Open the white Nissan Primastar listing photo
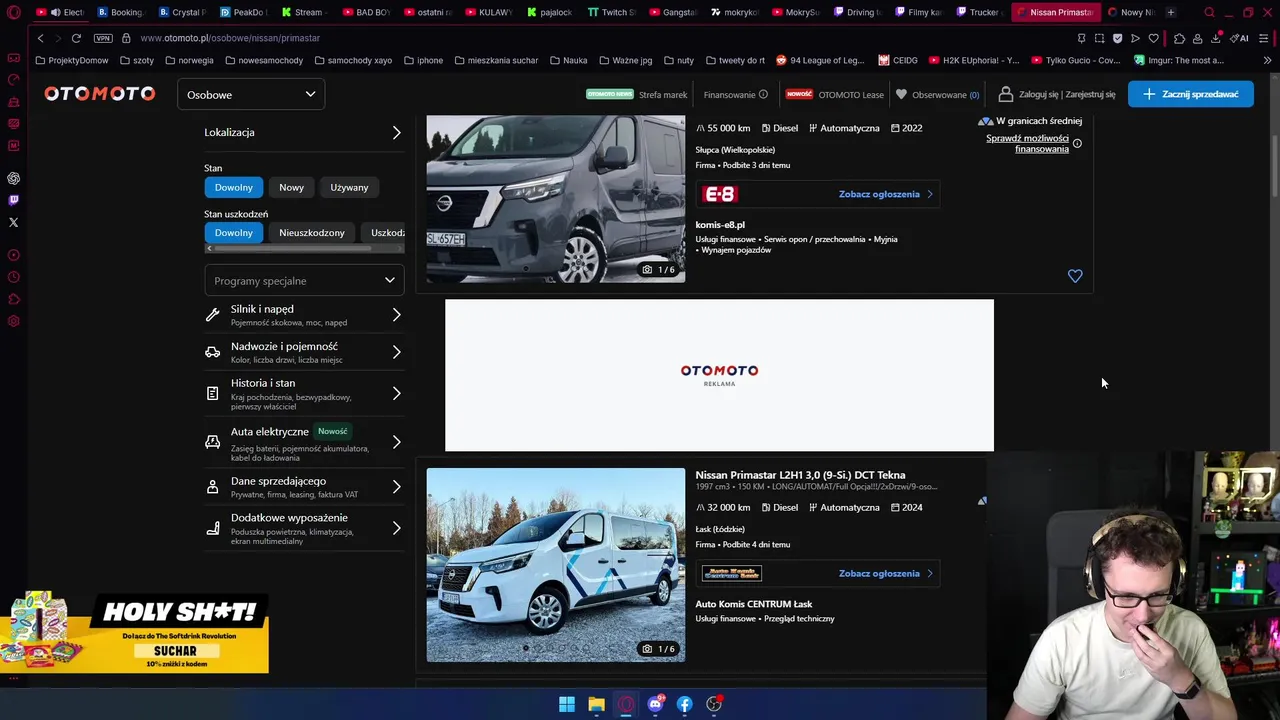The height and width of the screenshot is (720, 1280). coord(556,565)
